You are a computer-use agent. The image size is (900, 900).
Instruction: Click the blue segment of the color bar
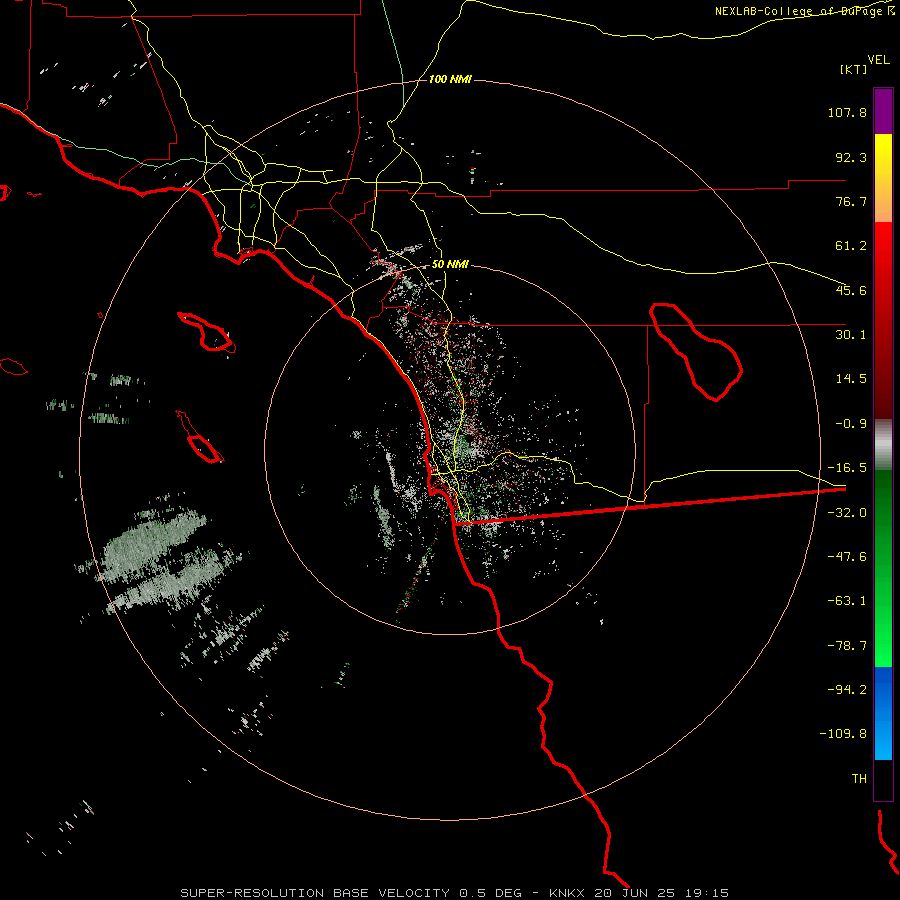tap(883, 713)
